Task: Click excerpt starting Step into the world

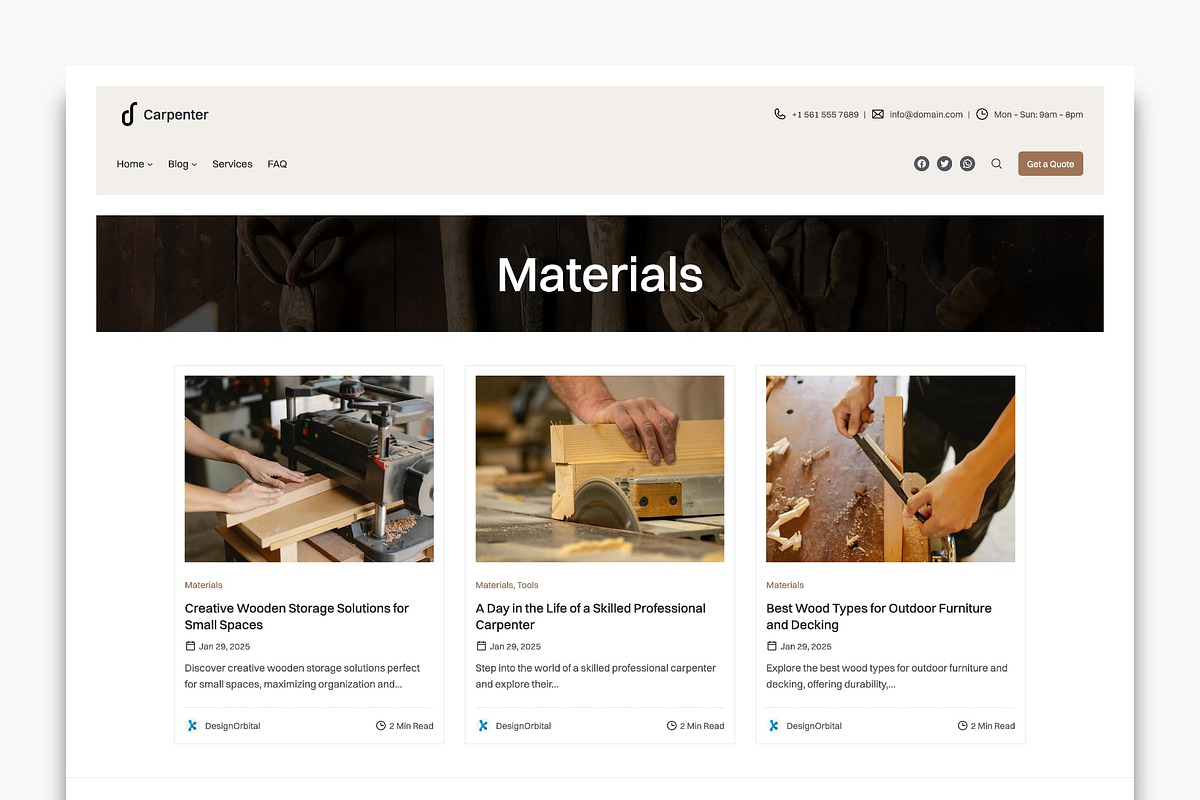Action: 596,676
